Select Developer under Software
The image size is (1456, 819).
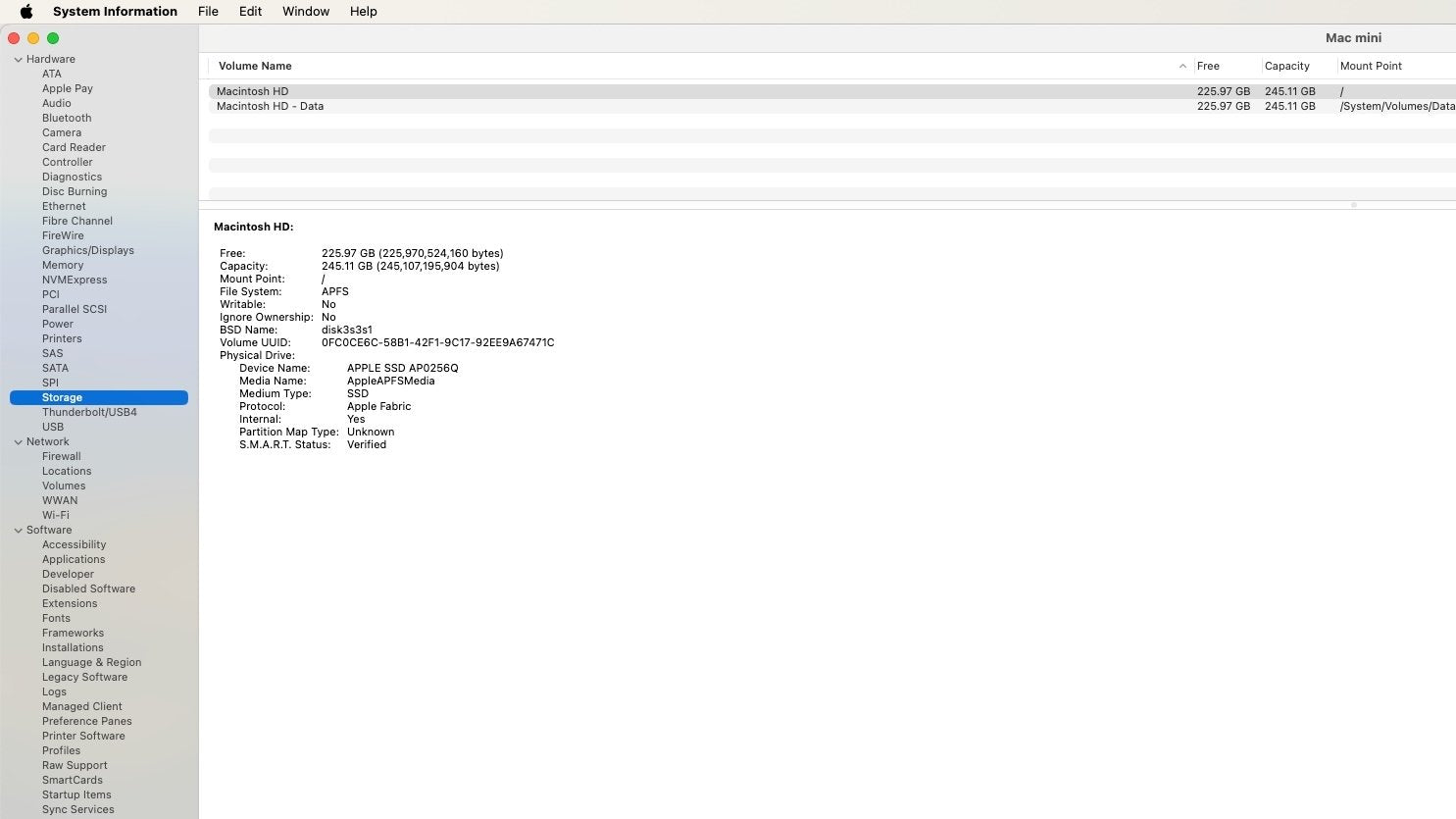68,574
